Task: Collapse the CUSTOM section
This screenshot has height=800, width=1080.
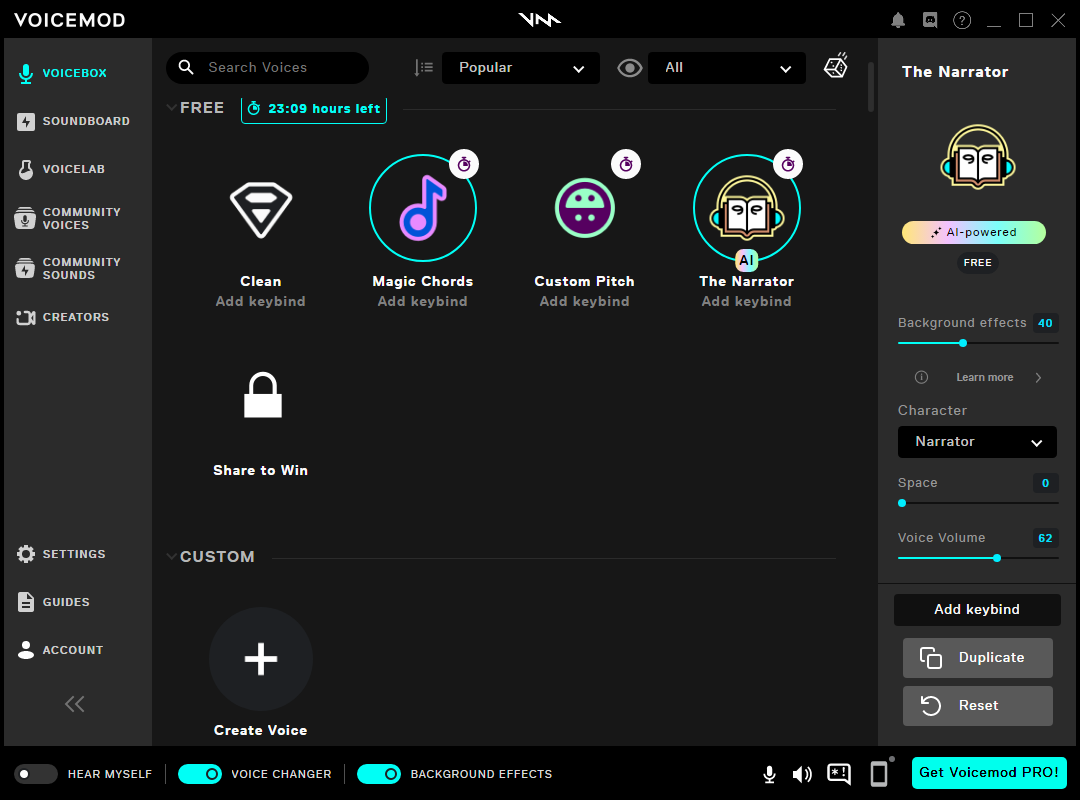Action: (x=172, y=556)
